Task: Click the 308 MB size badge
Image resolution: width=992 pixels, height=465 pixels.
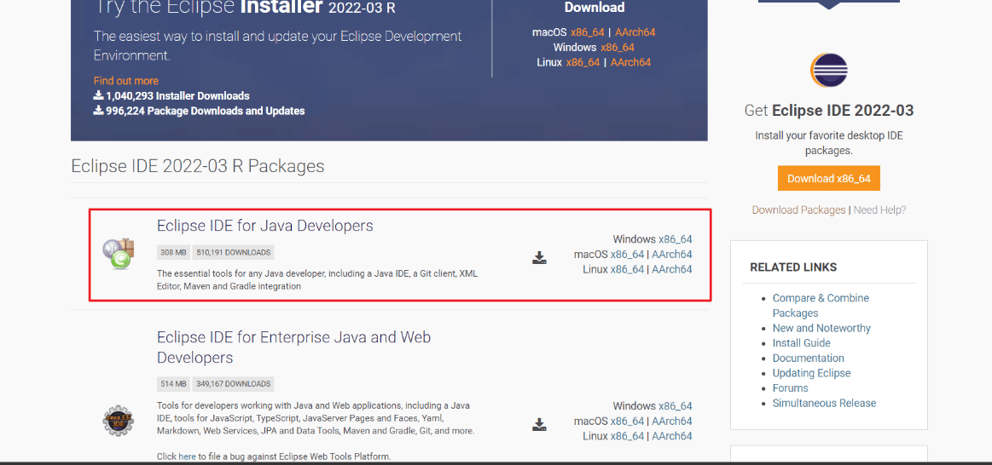Action: (x=173, y=252)
